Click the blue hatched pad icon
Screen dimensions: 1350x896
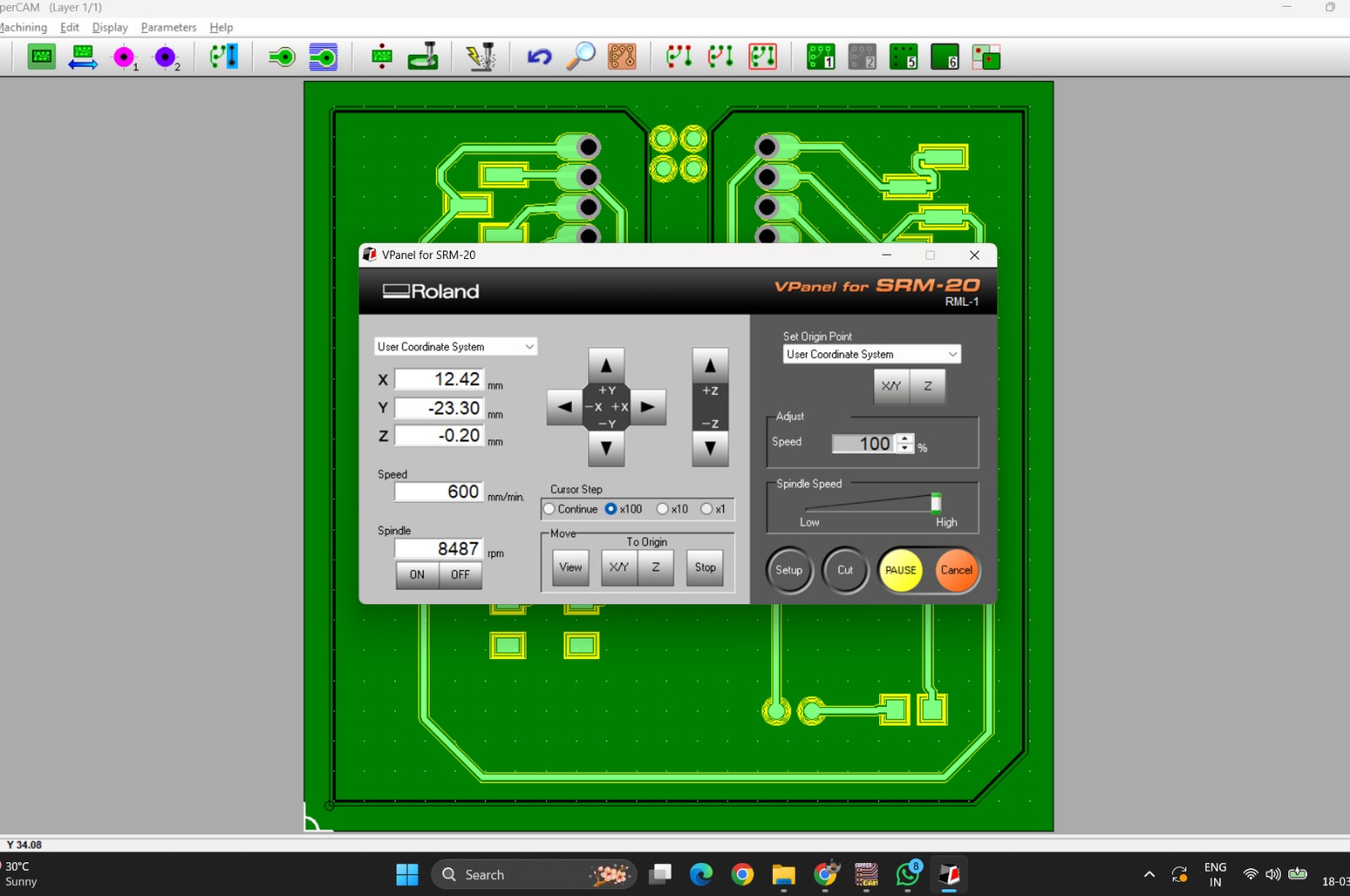point(323,57)
